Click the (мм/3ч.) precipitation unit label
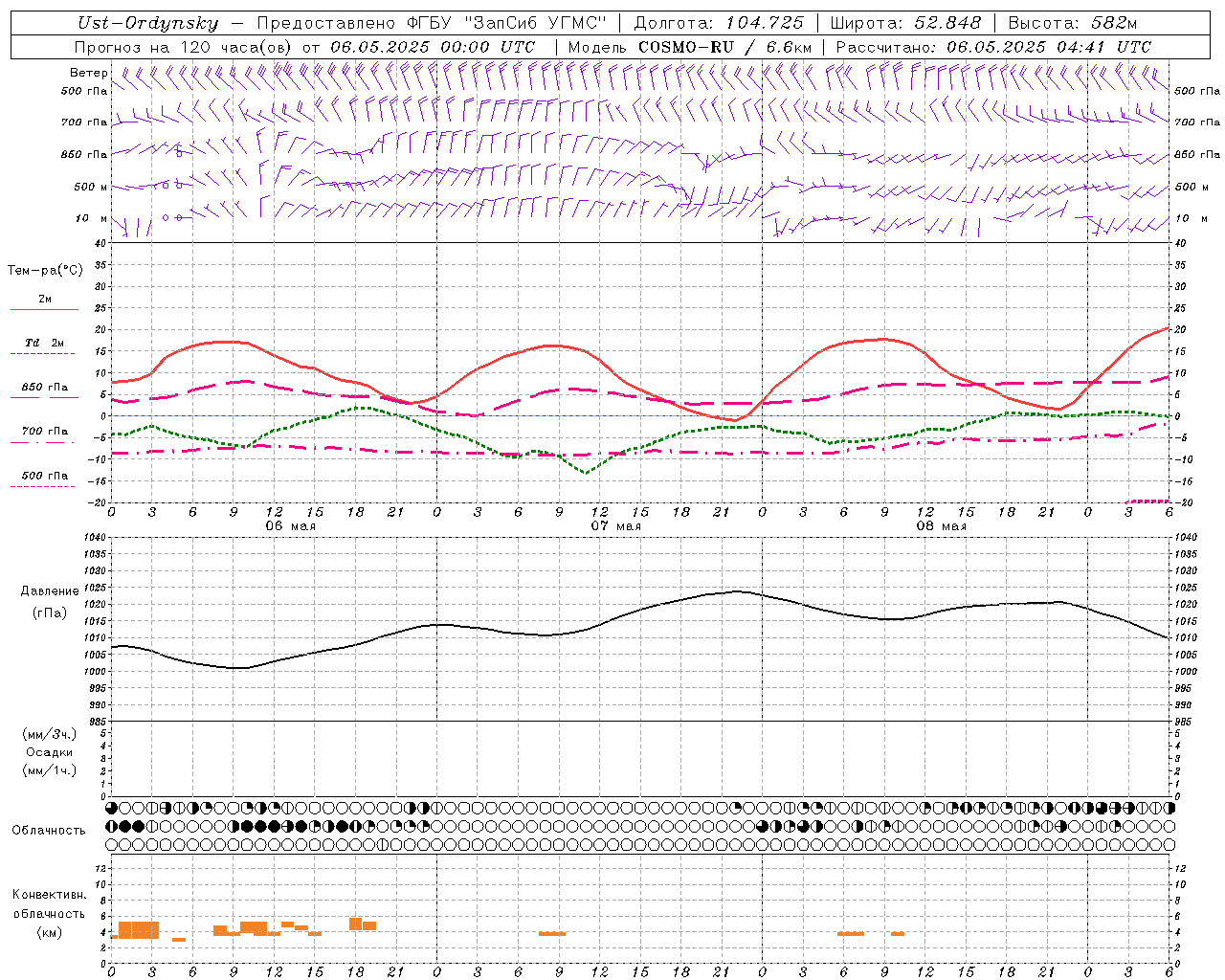Viewport: 1225px width, 980px height. pos(50,735)
